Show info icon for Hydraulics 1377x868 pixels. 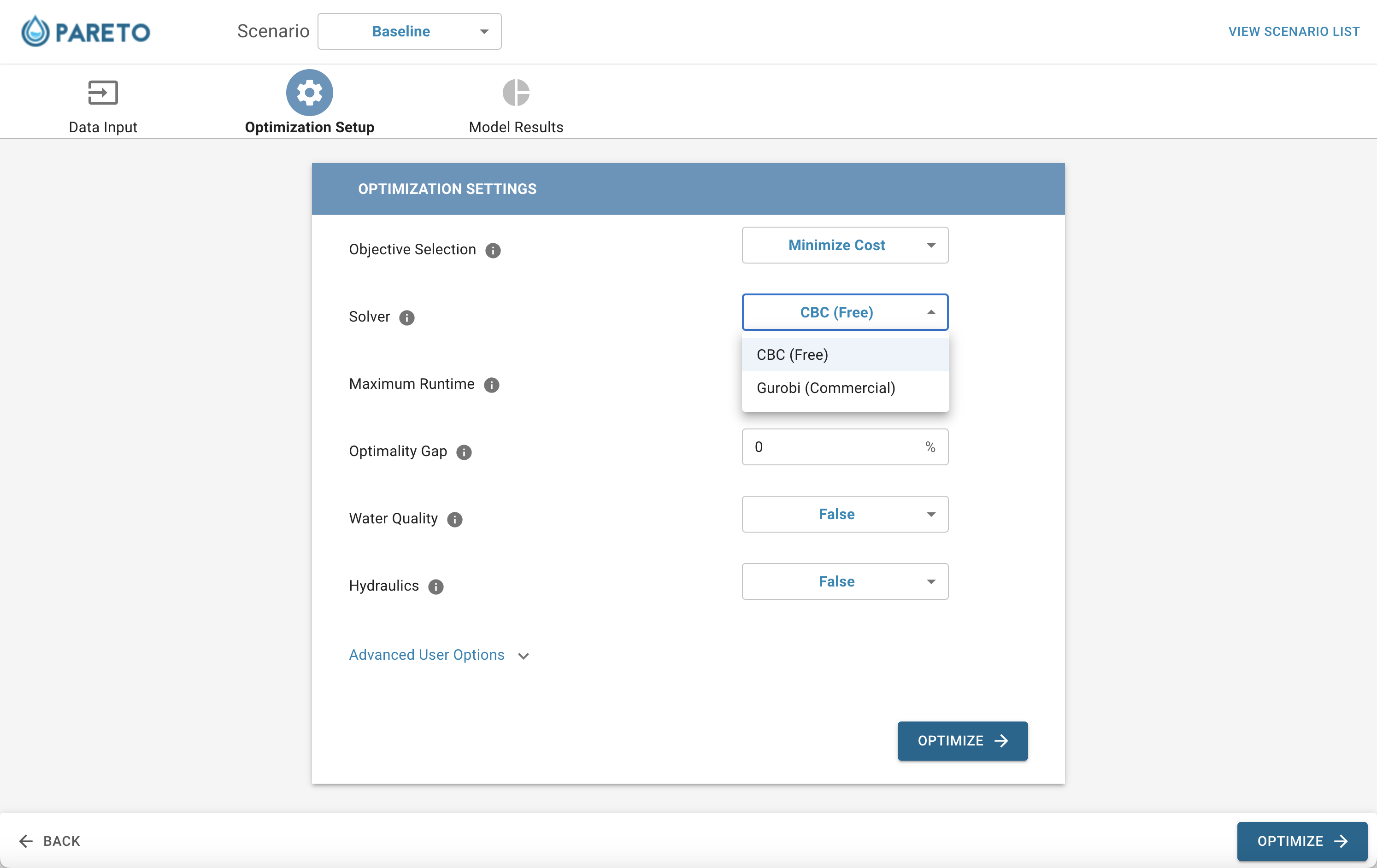[x=436, y=586]
